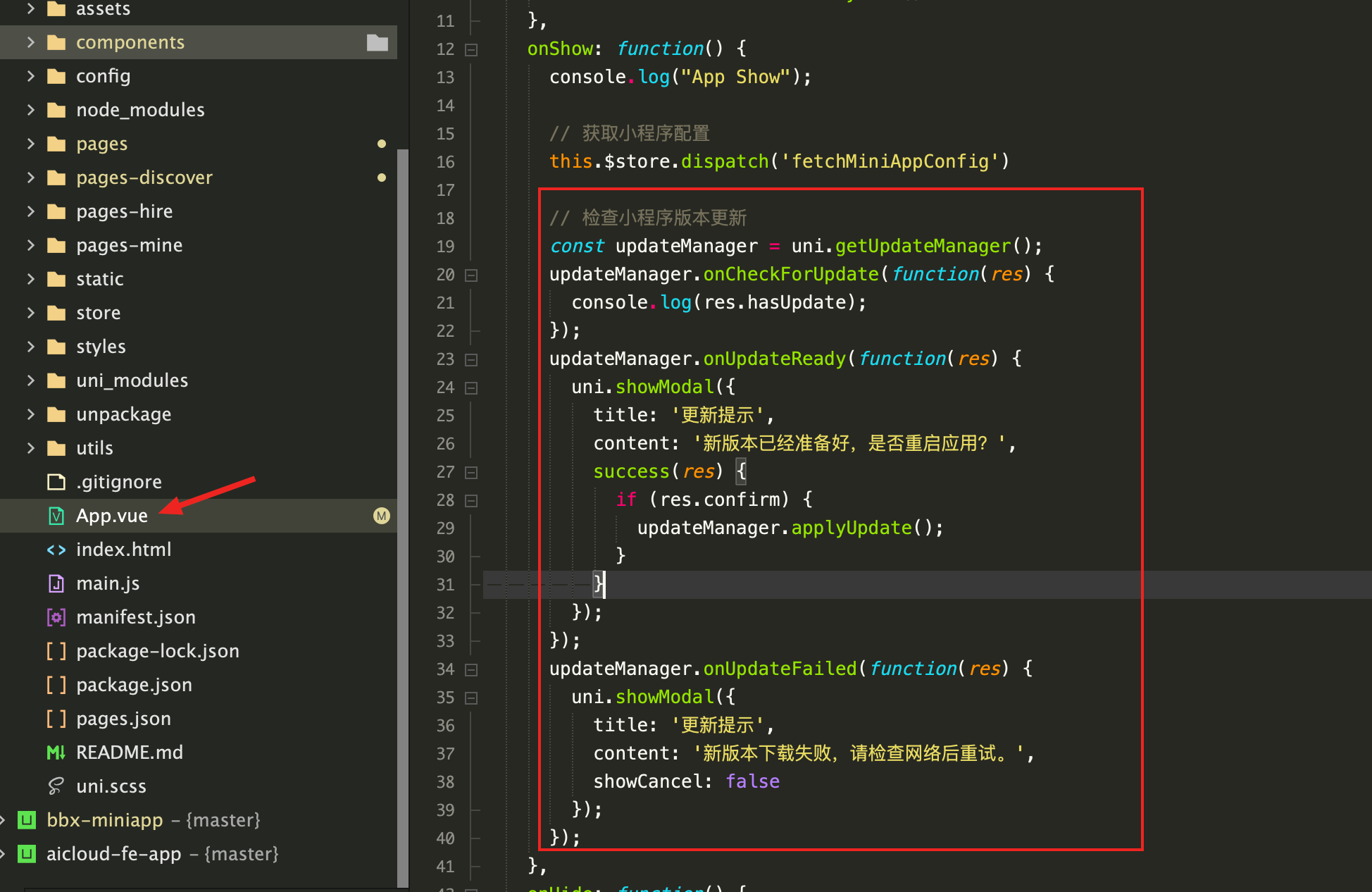Image resolution: width=1372 pixels, height=892 pixels.
Task: Open the aicloud-fe-app project
Action: click(113, 854)
